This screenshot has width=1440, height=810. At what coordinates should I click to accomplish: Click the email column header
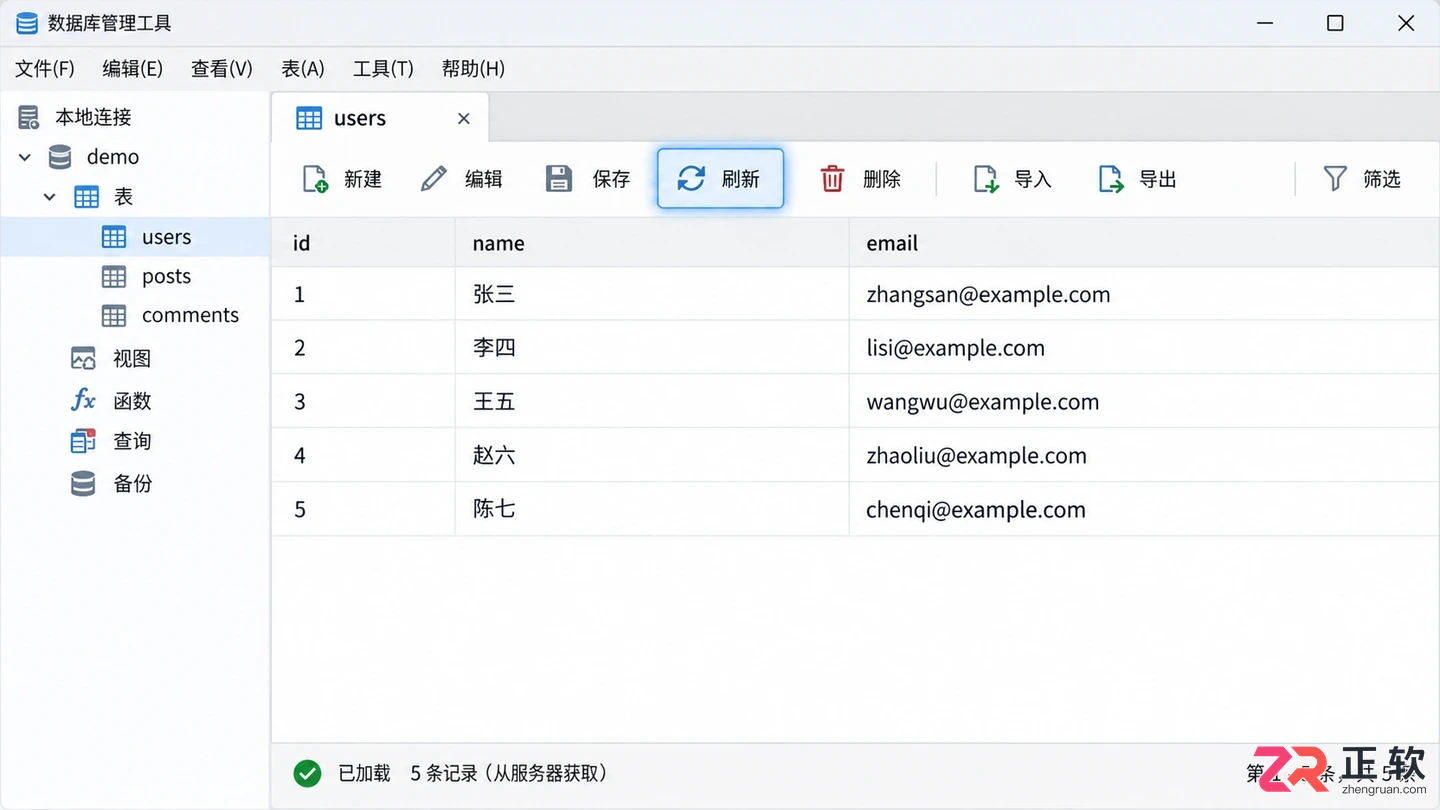(1144, 243)
